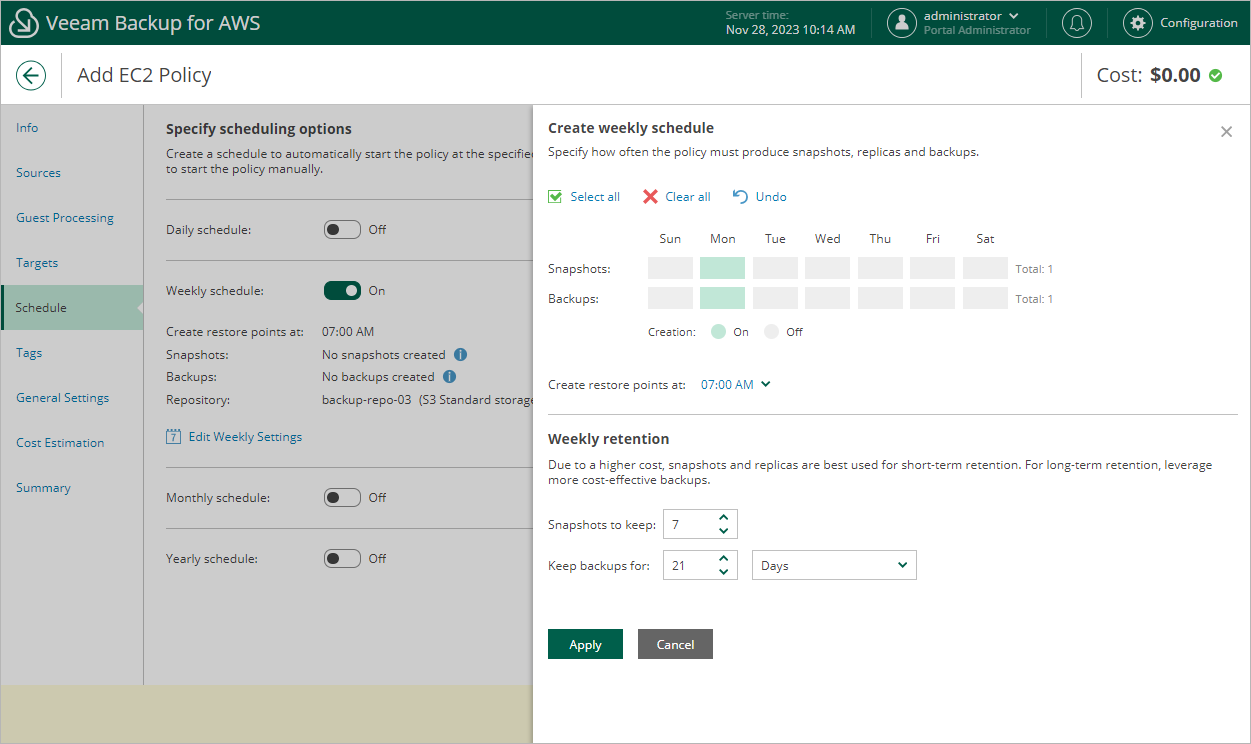Open the 07:00 AM restore point time dropdown
Viewport: 1251px width, 744px height.
coord(736,385)
